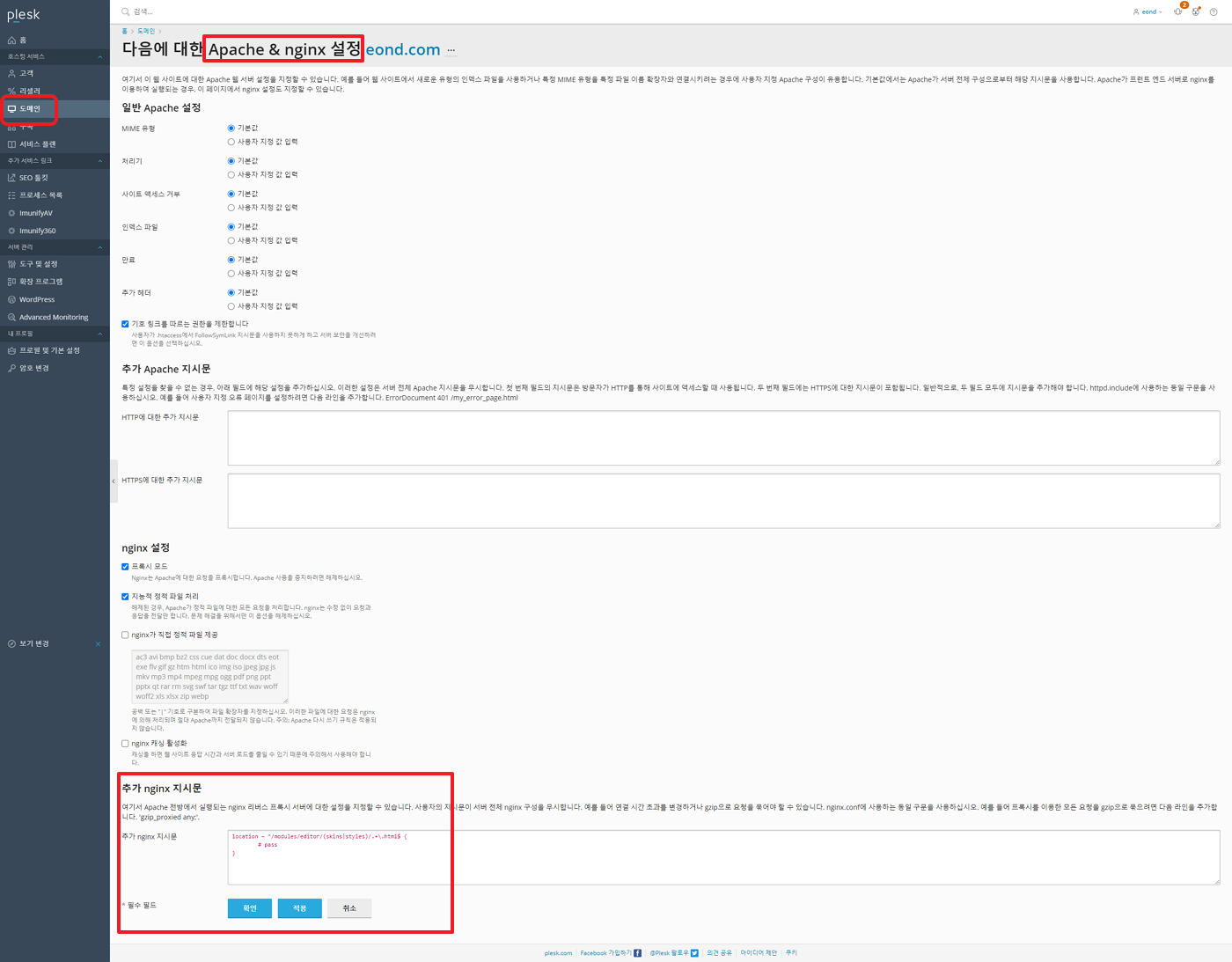
Task: Toggle 지능적 정적 파일 처리 checkbox
Action: coord(125,597)
